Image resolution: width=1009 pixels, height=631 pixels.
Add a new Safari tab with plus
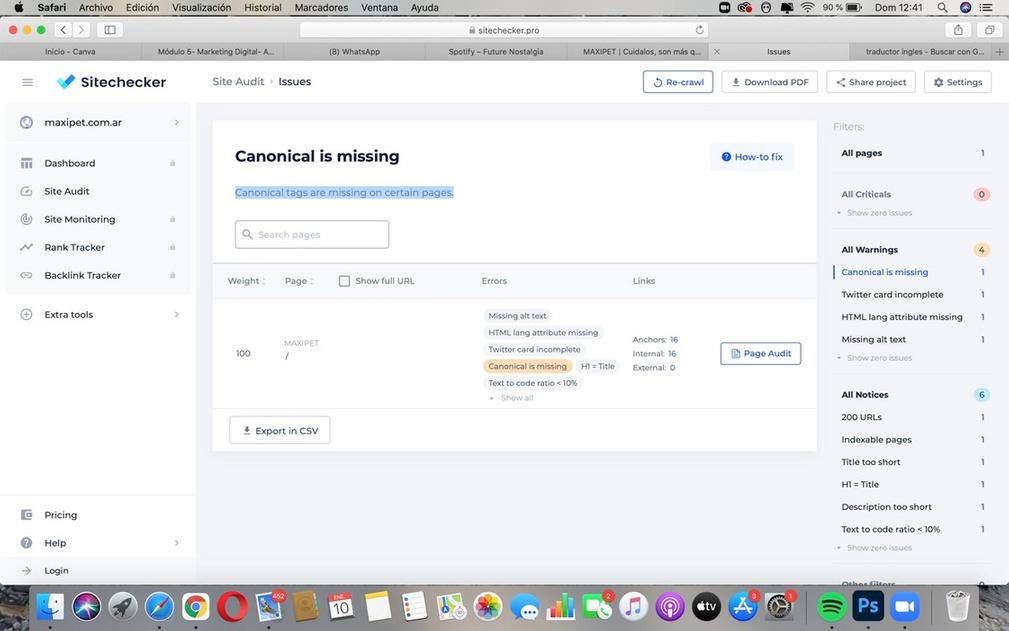click(999, 51)
